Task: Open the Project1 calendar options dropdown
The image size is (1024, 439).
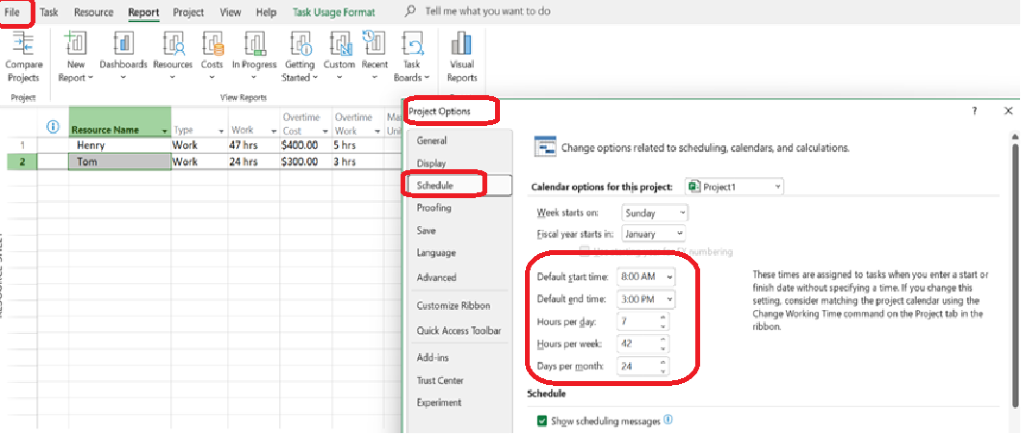Action: (x=735, y=187)
